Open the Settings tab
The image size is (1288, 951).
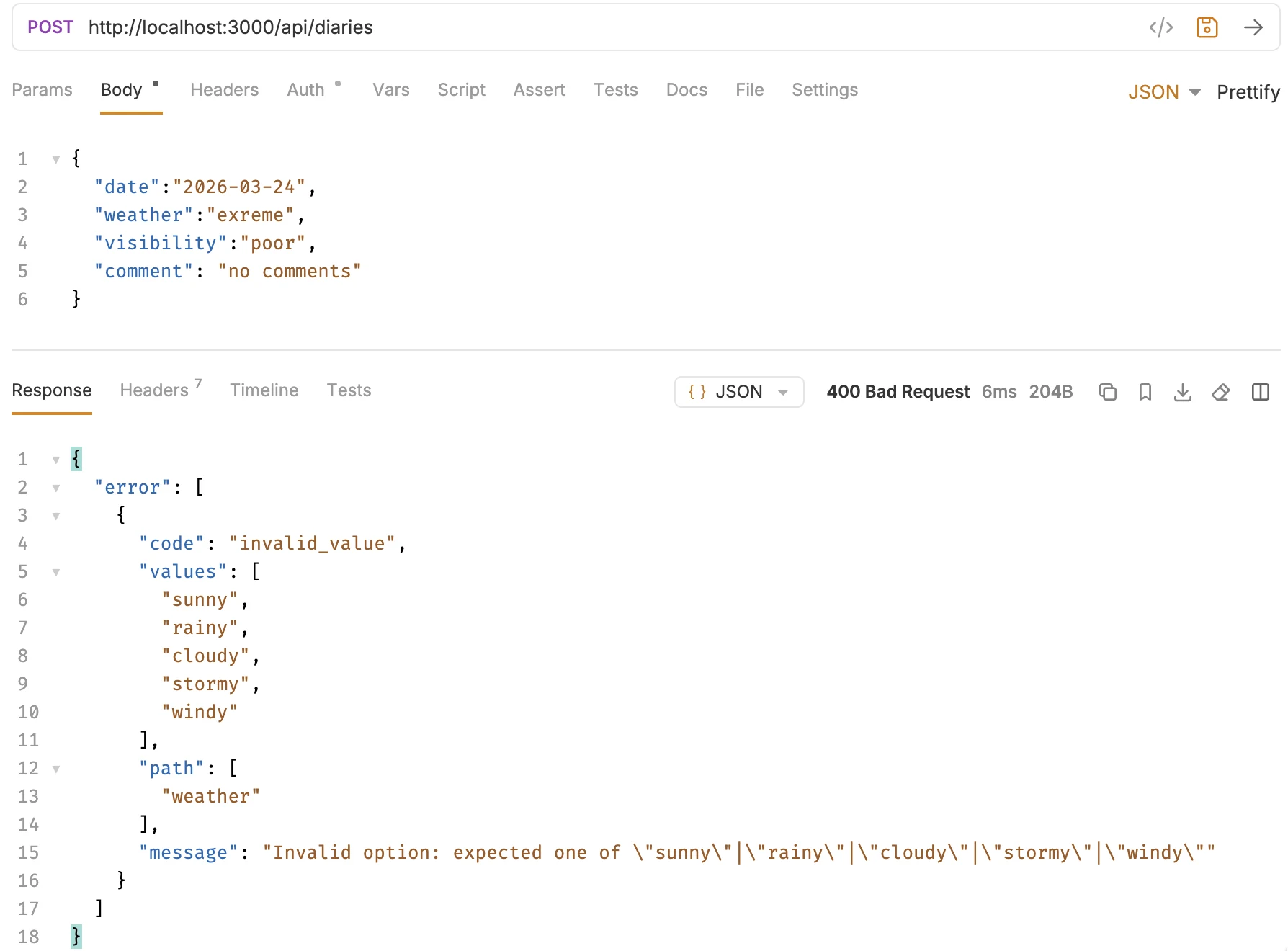point(825,90)
